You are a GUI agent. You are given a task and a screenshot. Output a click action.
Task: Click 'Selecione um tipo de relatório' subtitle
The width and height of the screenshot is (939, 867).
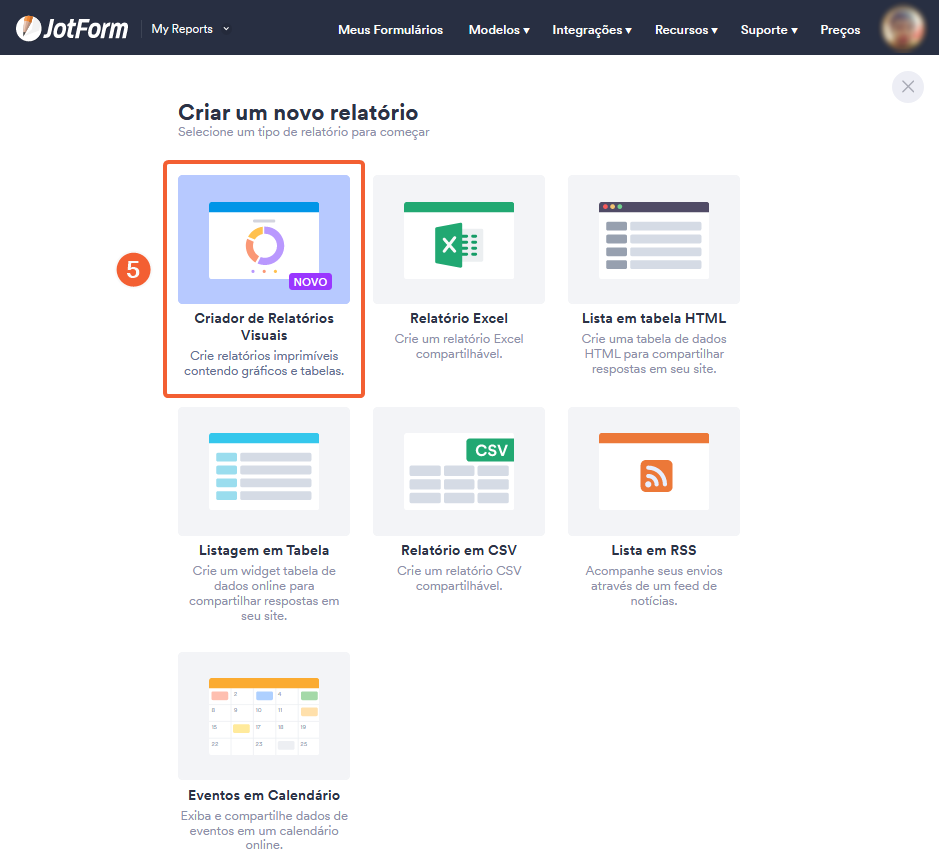[x=304, y=132]
